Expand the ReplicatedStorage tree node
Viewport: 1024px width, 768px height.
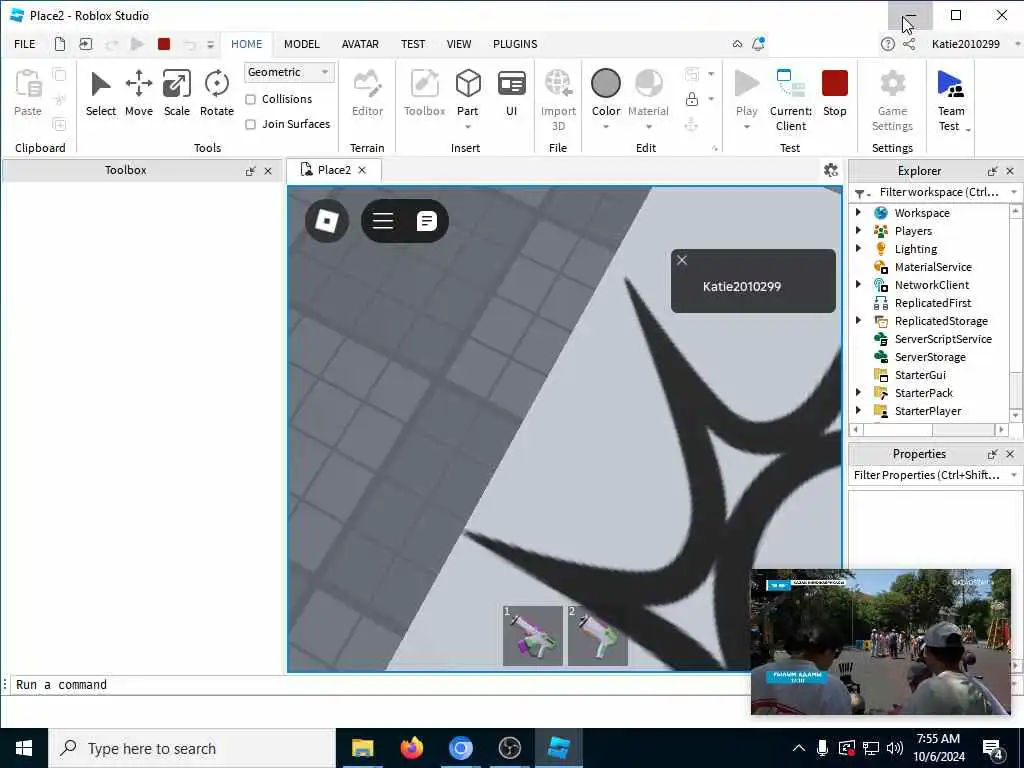[858, 320]
